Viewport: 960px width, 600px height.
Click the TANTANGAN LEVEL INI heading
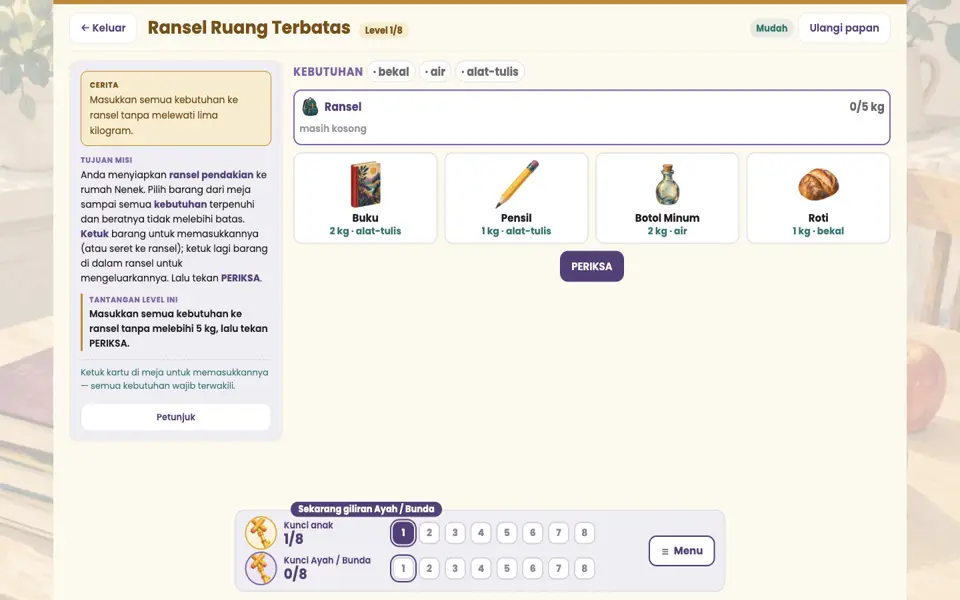click(x=133, y=299)
